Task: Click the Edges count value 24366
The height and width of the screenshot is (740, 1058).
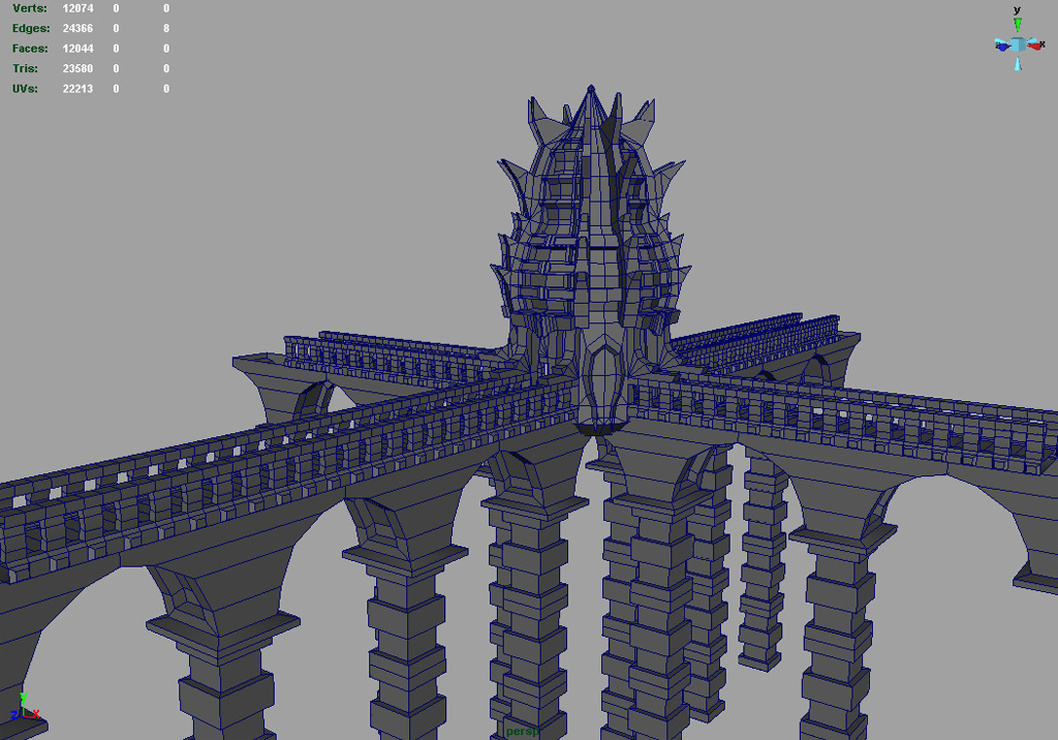Action: (x=78, y=28)
